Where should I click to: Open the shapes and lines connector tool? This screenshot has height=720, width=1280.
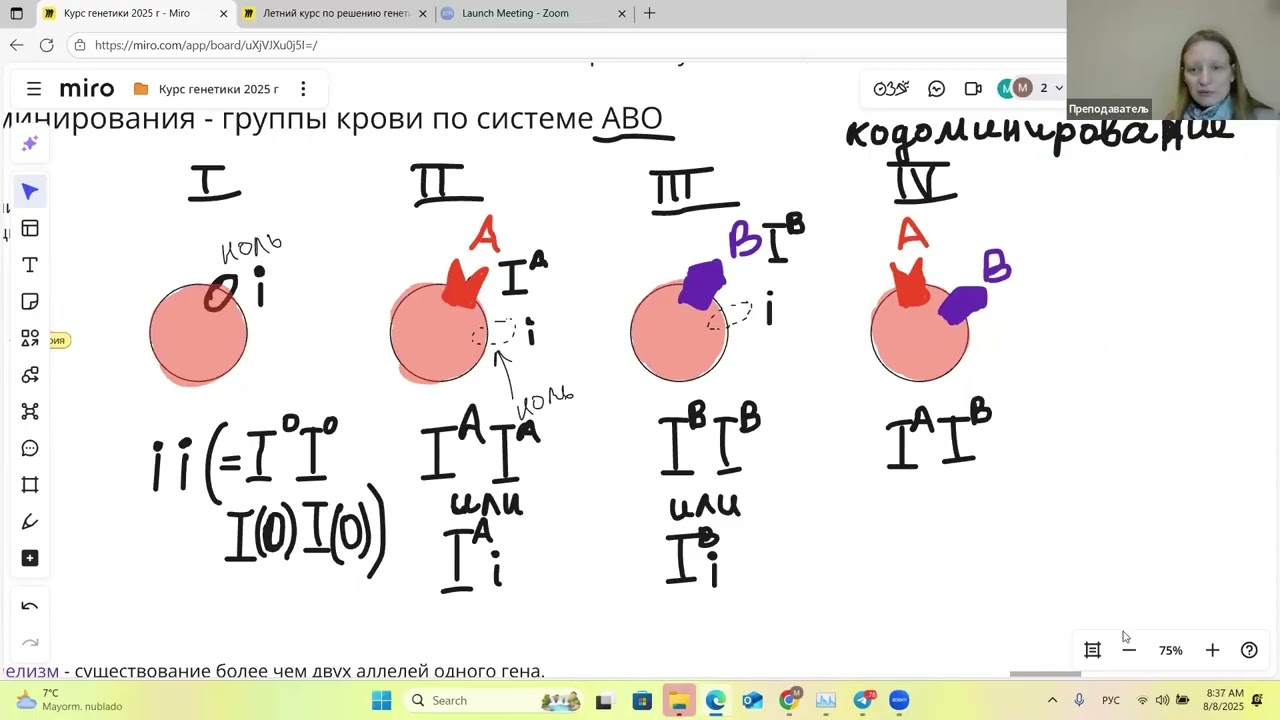click(30, 375)
